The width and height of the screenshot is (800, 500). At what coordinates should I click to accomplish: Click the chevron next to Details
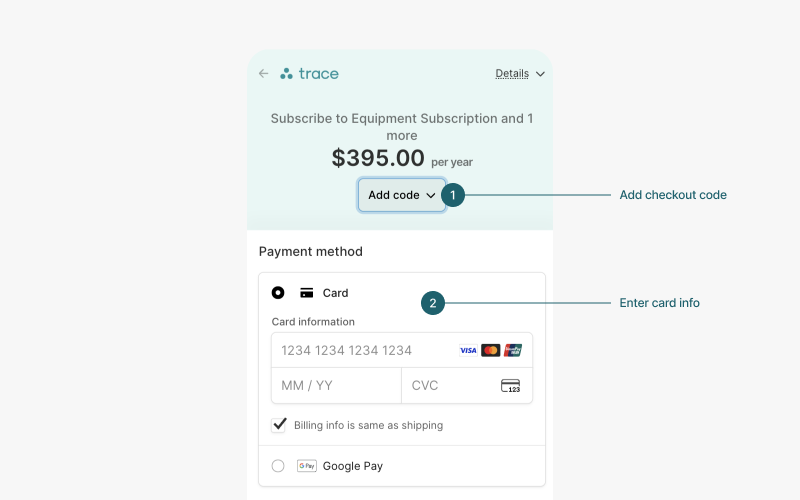click(540, 74)
